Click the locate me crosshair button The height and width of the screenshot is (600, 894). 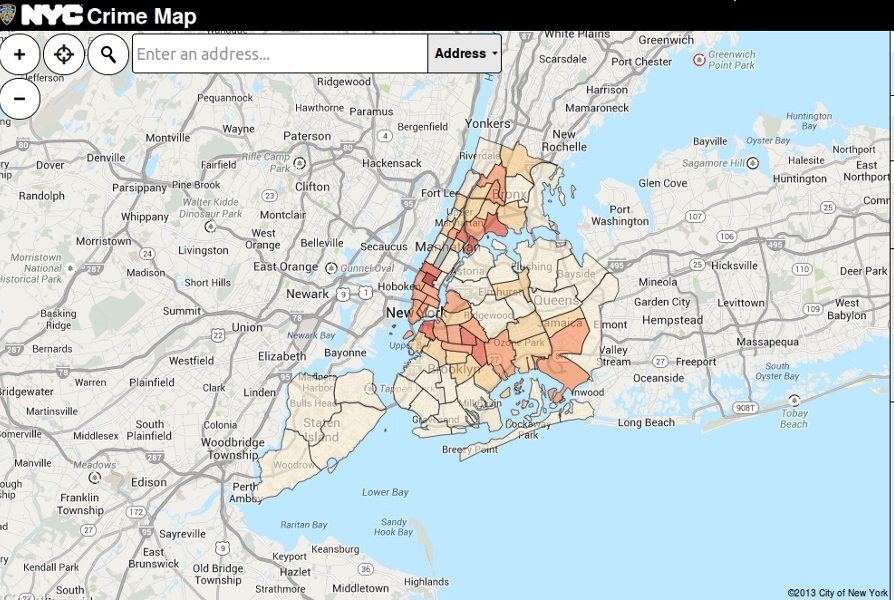tap(64, 54)
